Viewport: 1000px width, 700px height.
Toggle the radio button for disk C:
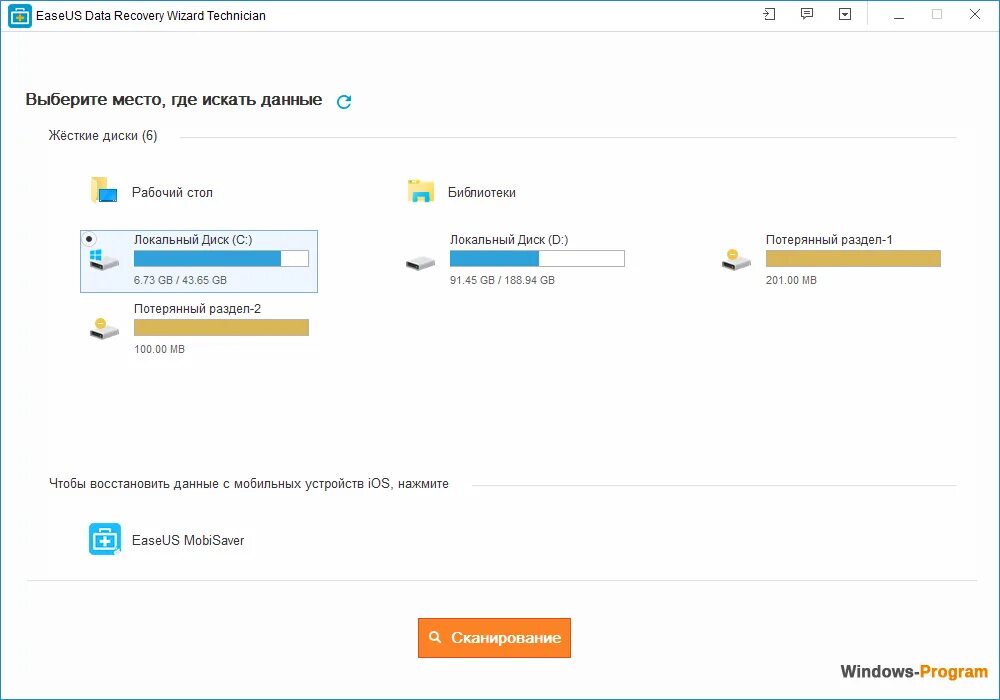click(89, 239)
